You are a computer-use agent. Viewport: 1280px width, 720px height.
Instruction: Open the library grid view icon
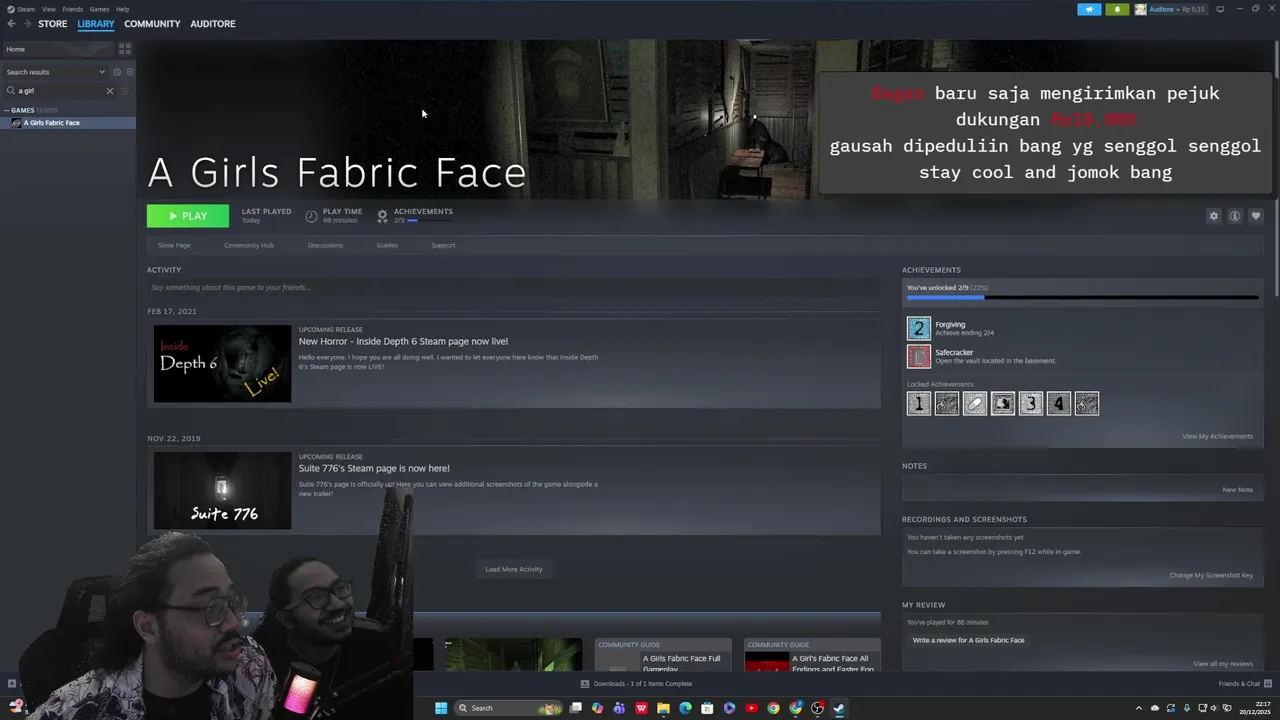(x=125, y=48)
